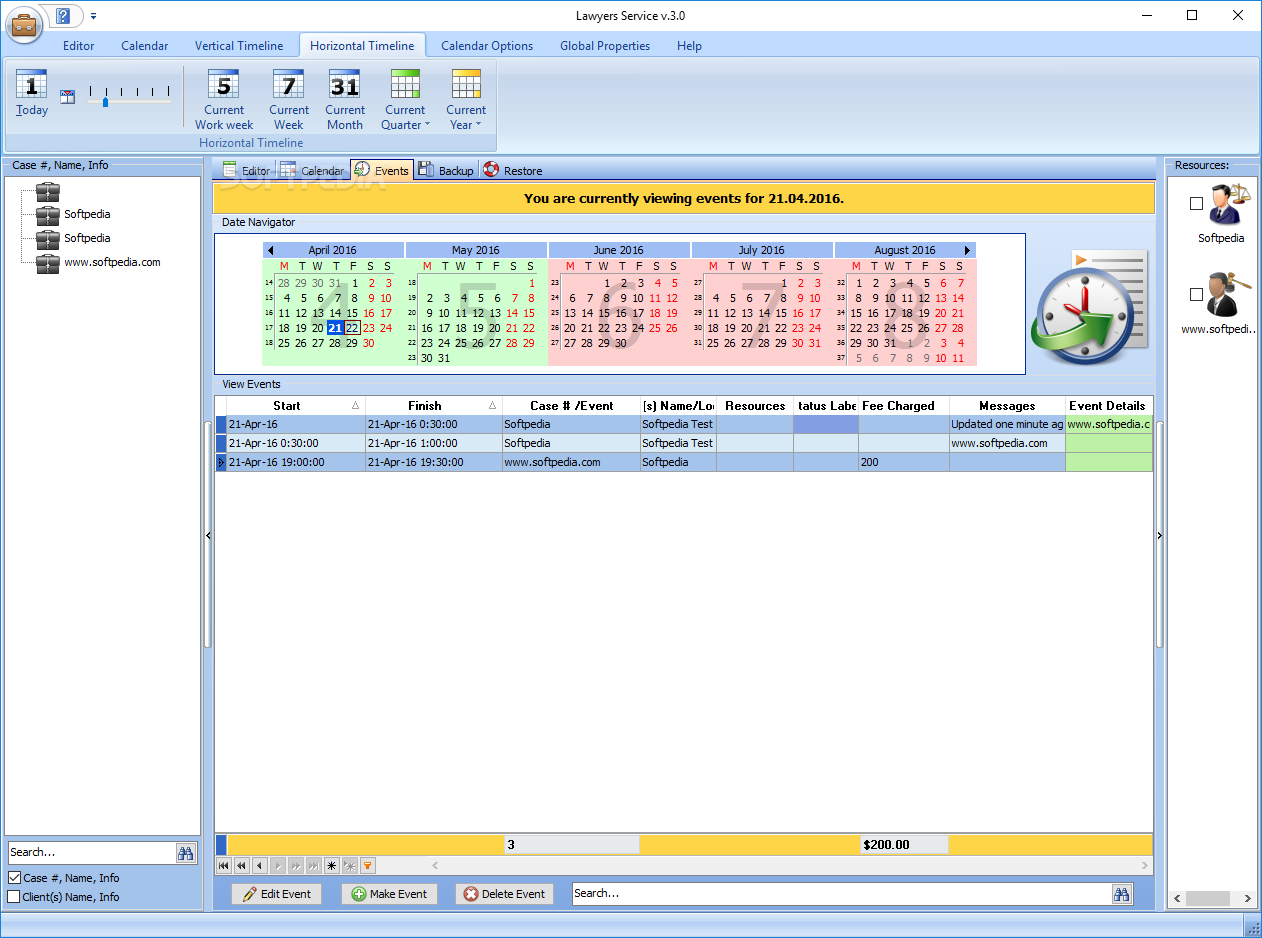
Task: Go to first record in navigator
Action: tap(223, 865)
